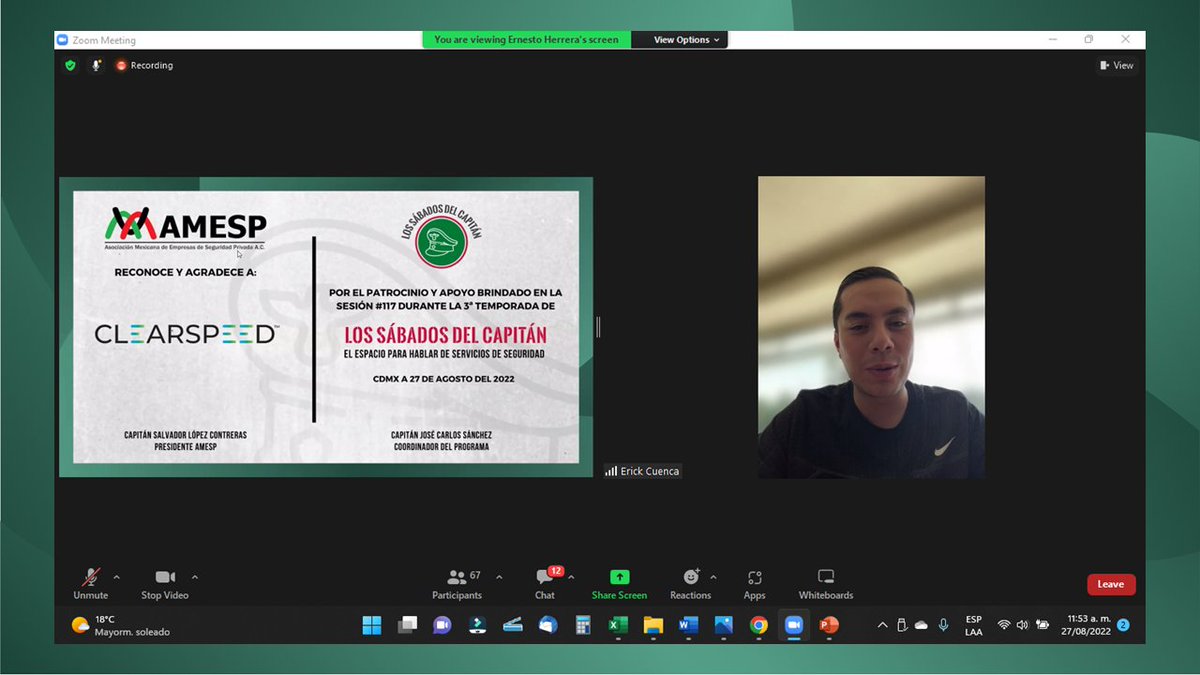
Task: Click the battery tray icon
Action: click(x=1042, y=625)
